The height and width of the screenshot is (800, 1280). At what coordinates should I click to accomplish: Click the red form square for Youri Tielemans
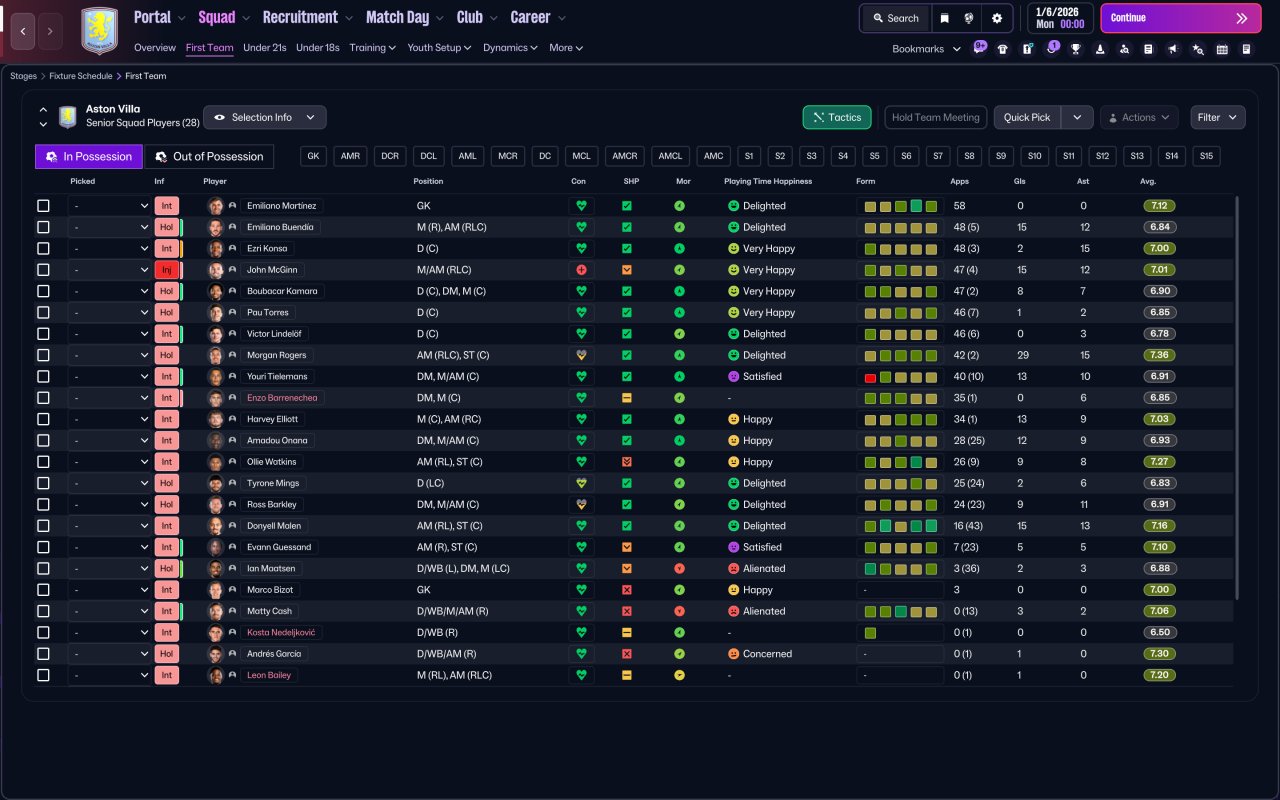point(871,377)
